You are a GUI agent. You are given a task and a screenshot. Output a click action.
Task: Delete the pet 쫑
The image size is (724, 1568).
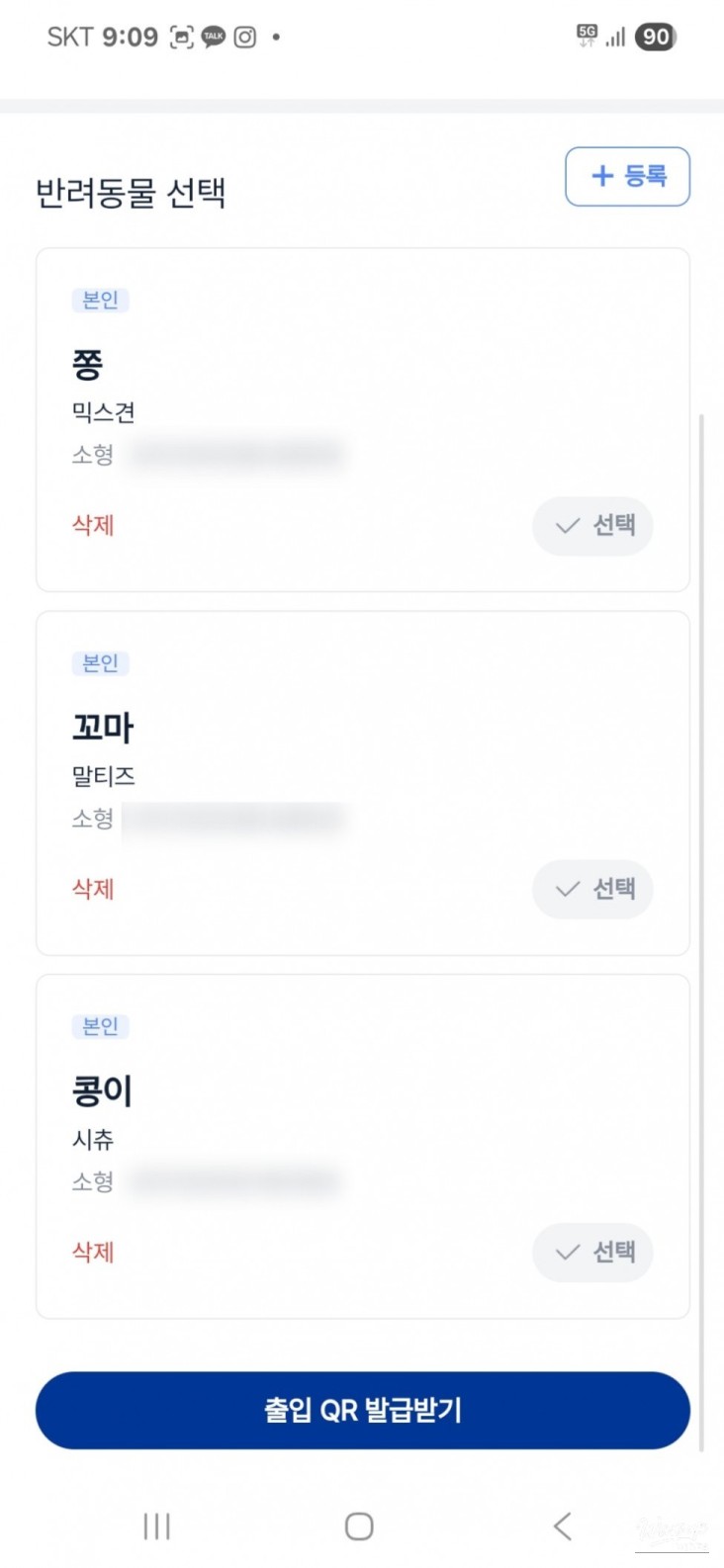(x=93, y=525)
